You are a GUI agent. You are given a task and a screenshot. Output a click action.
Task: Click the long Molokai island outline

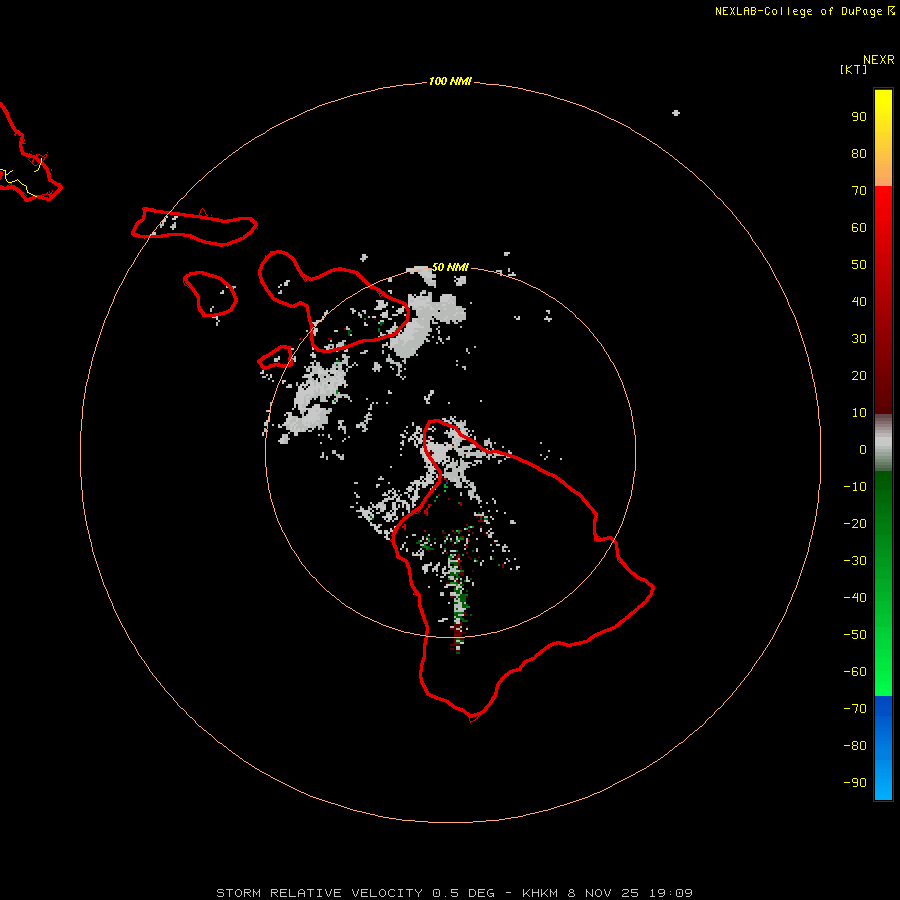pos(195,227)
